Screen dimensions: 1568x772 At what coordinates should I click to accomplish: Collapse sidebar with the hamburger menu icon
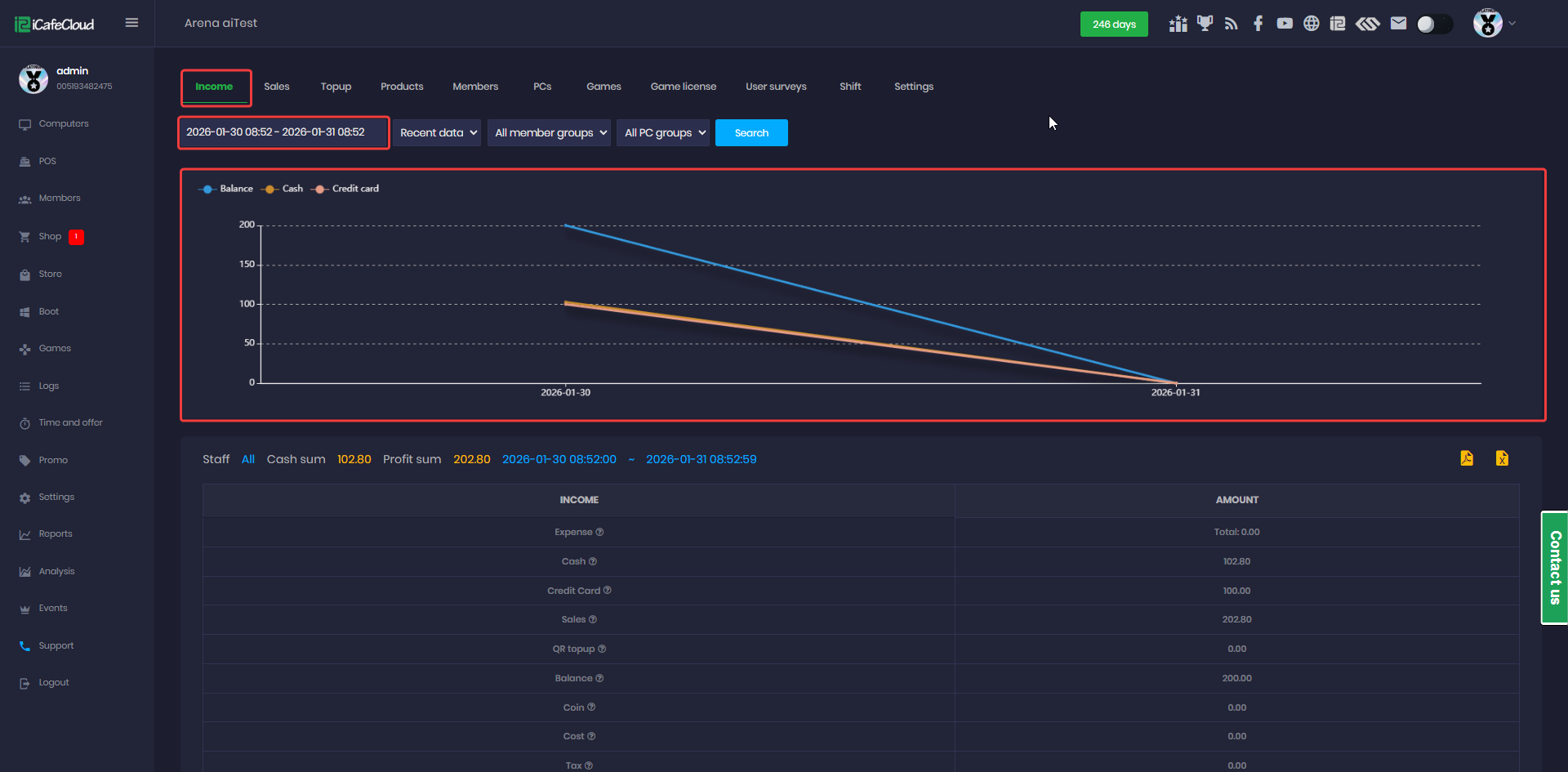(131, 23)
